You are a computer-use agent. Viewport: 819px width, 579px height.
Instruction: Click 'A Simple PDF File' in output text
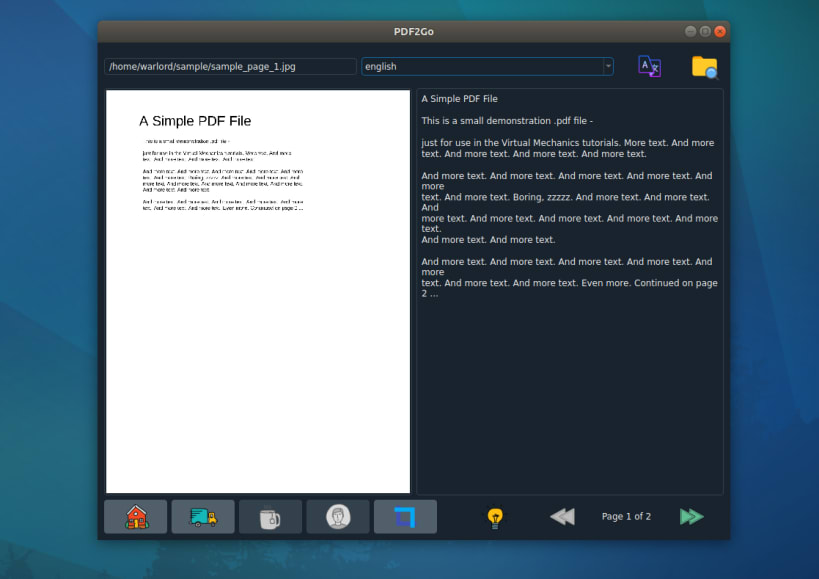pyautogui.click(x=460, y=99)
